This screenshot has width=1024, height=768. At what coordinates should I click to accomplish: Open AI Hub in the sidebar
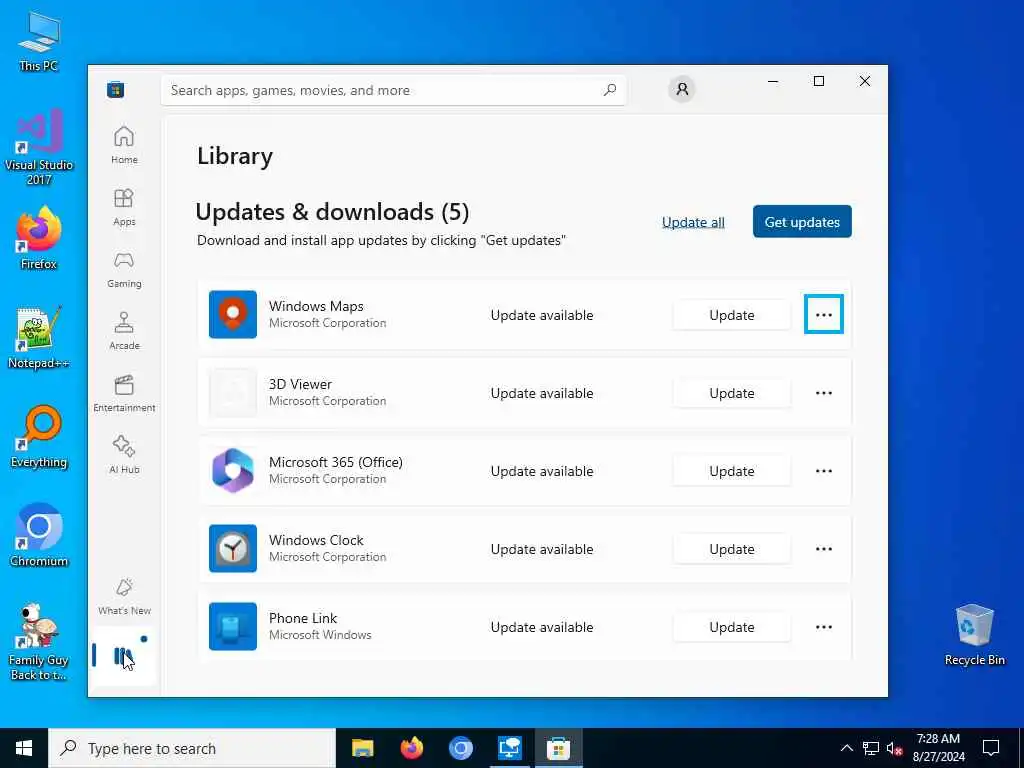coord(124,455)
